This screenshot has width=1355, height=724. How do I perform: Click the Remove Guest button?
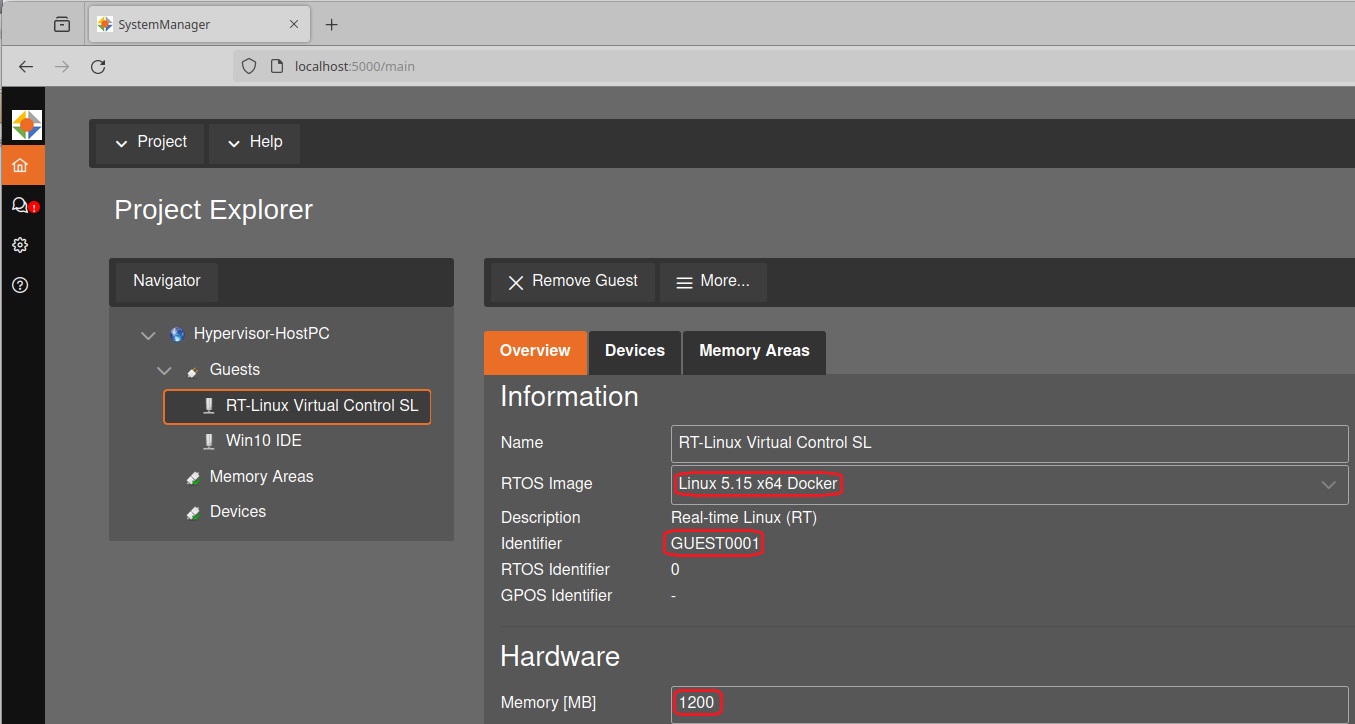click(x=570, y=281)
